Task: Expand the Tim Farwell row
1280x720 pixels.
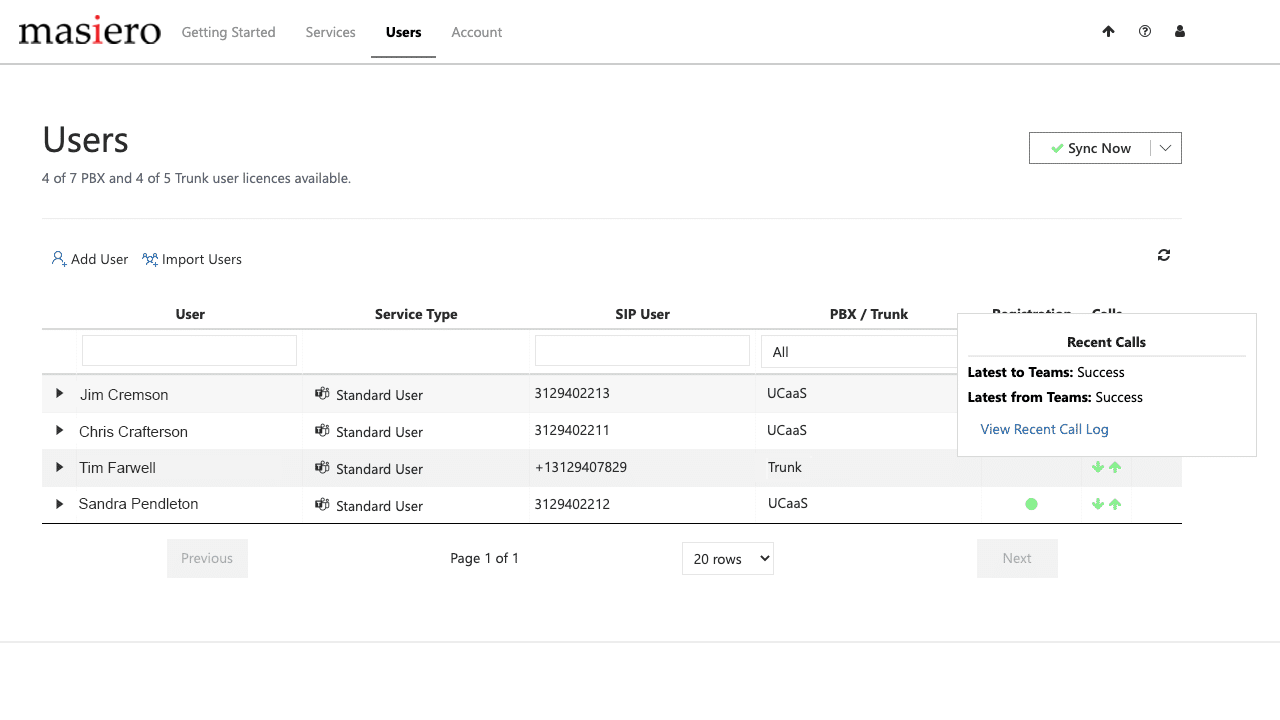Action: 60,467
